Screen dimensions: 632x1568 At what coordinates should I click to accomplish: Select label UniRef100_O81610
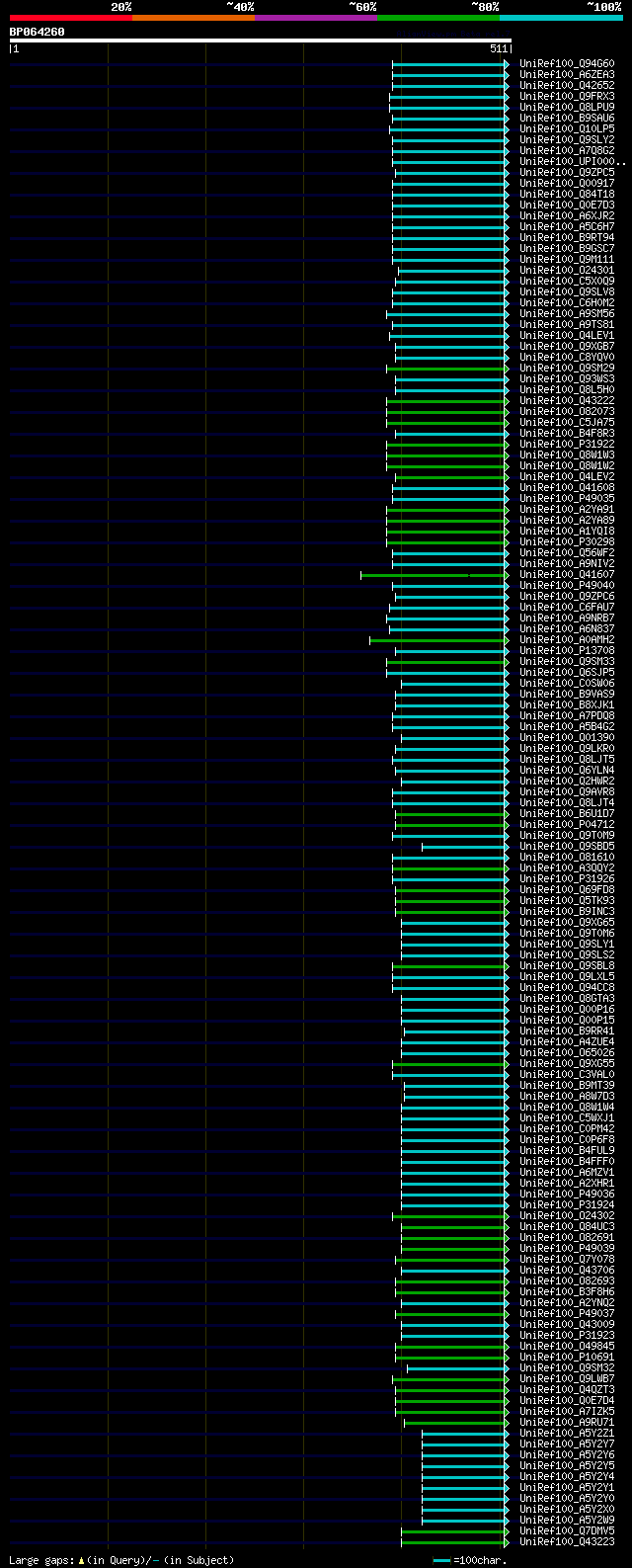(567, 857)
